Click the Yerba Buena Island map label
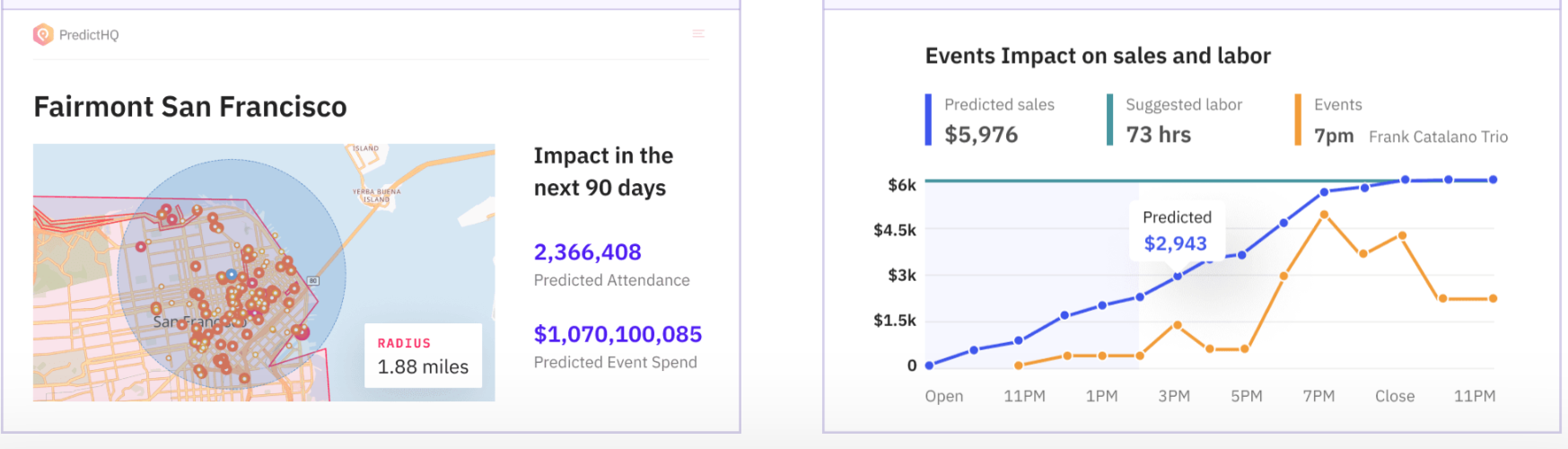 pyautogui.click(x=377, y=195)
